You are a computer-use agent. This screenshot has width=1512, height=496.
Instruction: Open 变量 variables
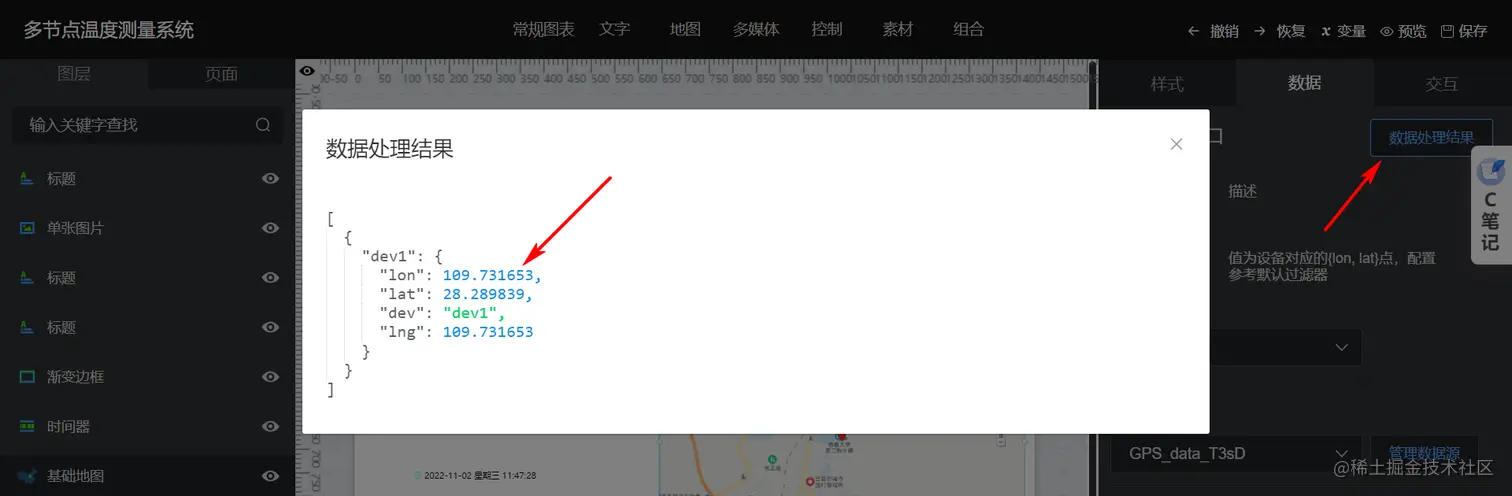1343,31
